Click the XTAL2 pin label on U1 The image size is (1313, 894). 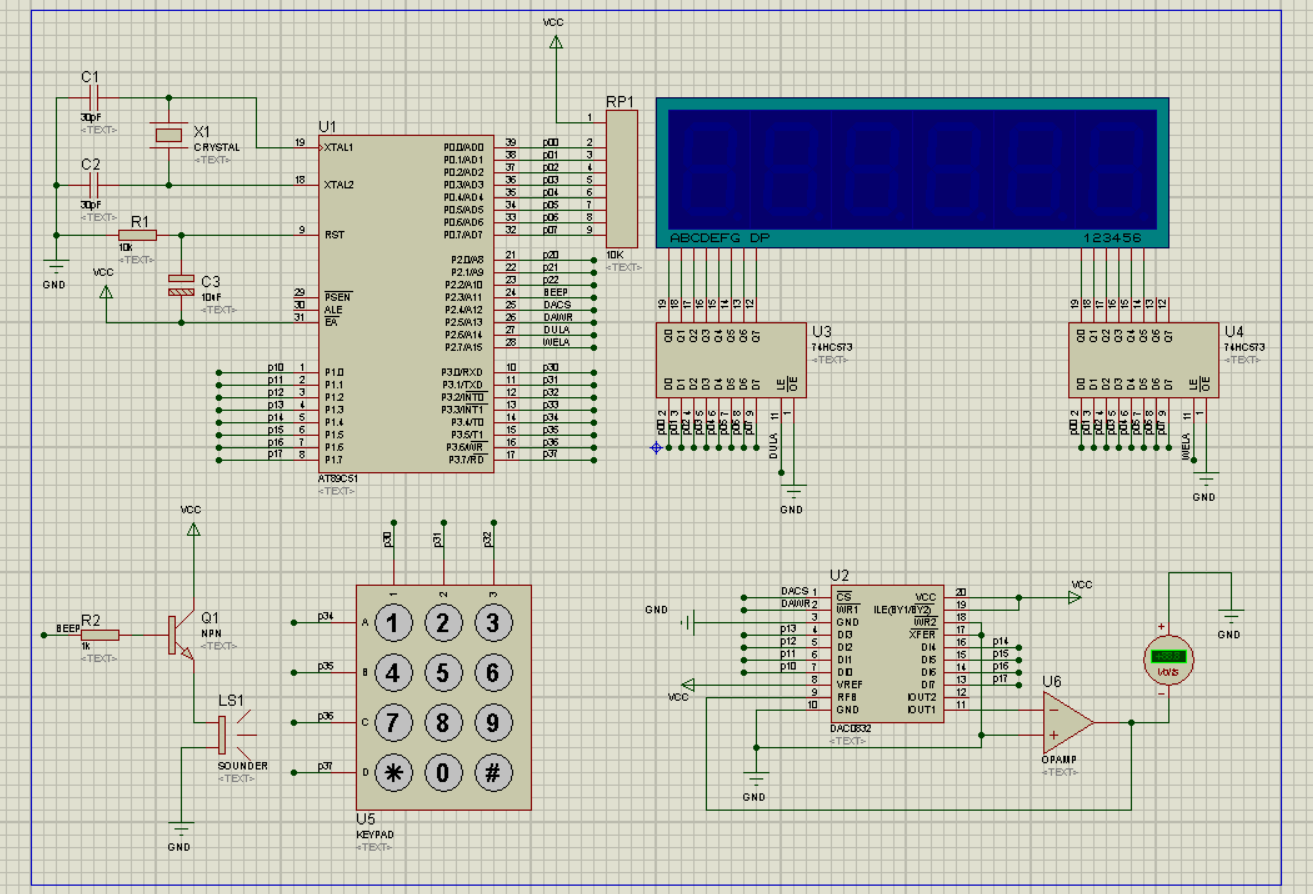coord(339,185)
